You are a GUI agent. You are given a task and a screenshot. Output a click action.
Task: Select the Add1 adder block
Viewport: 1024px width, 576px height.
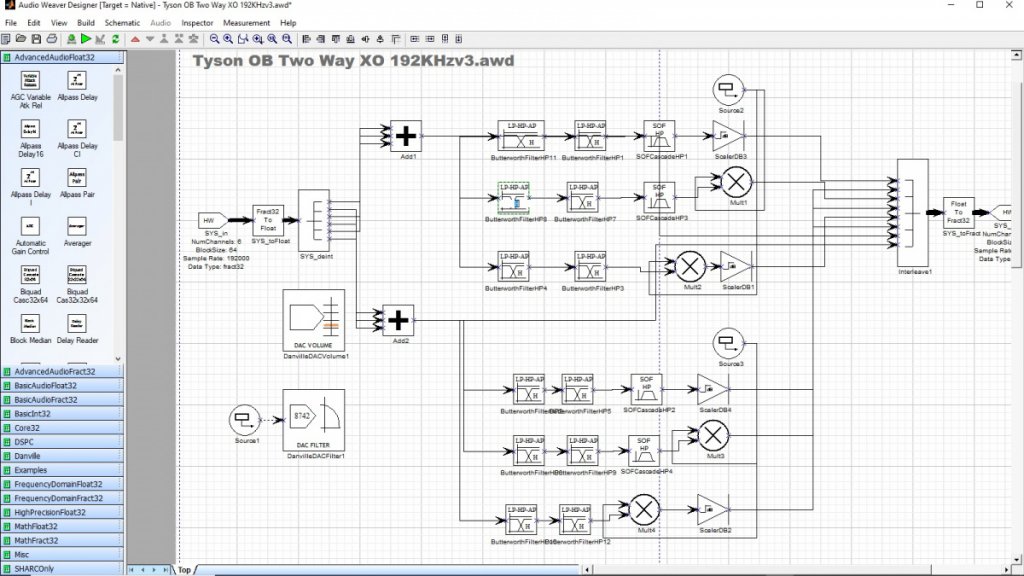tap(406, 136)
